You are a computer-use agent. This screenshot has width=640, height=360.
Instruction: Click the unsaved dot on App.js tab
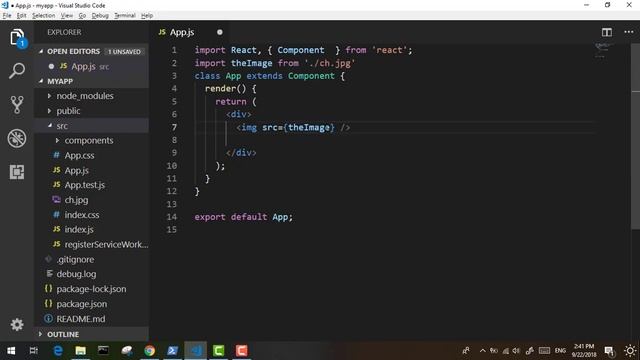point(220,32)
